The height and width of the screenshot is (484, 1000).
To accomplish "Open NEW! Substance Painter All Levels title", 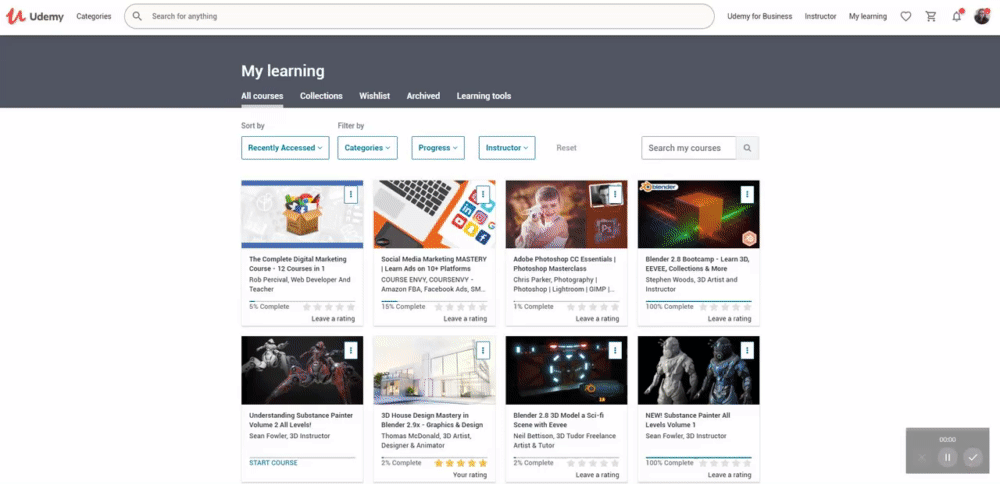I will click(688, 420).
